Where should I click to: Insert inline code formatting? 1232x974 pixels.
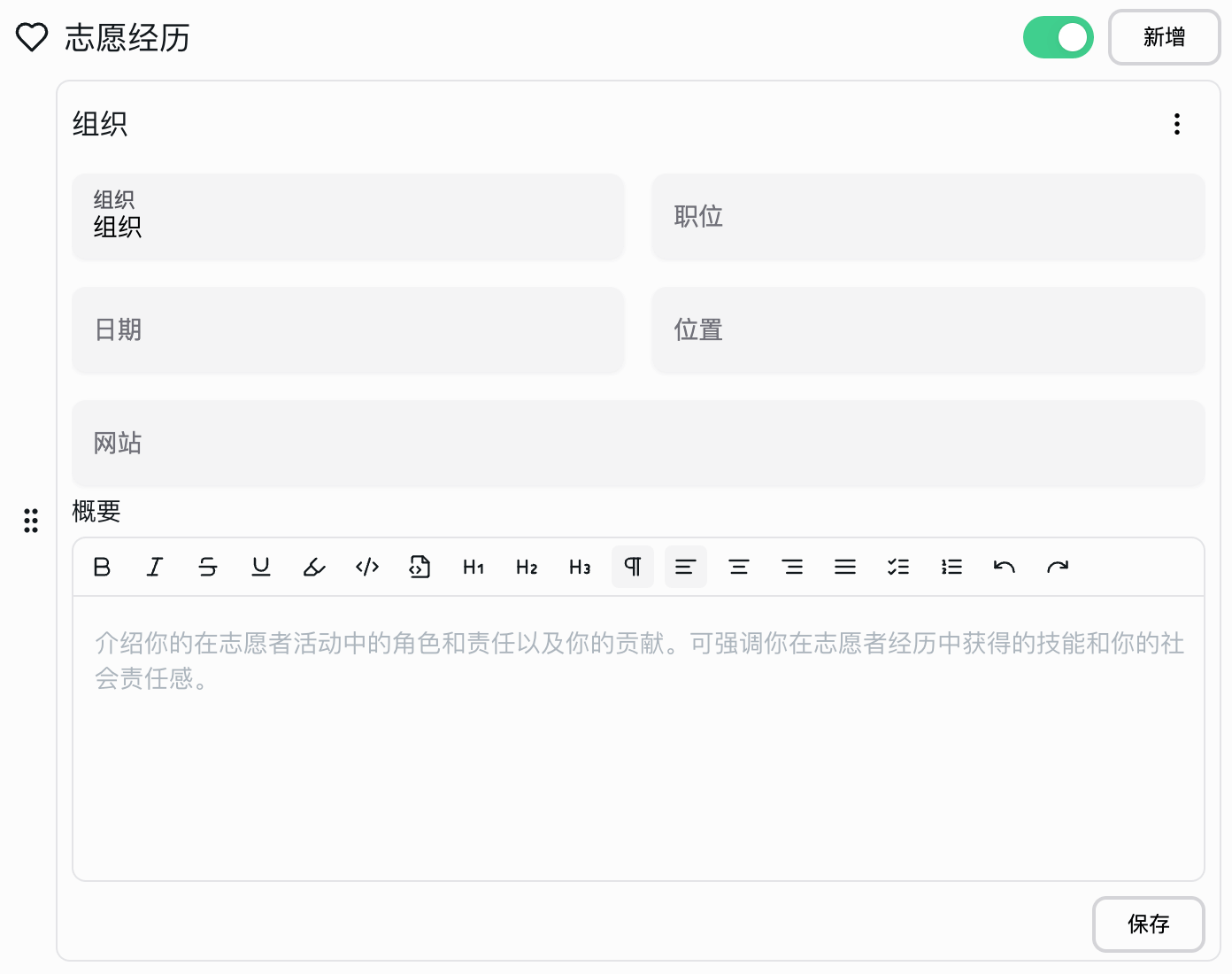click(367, 567)
